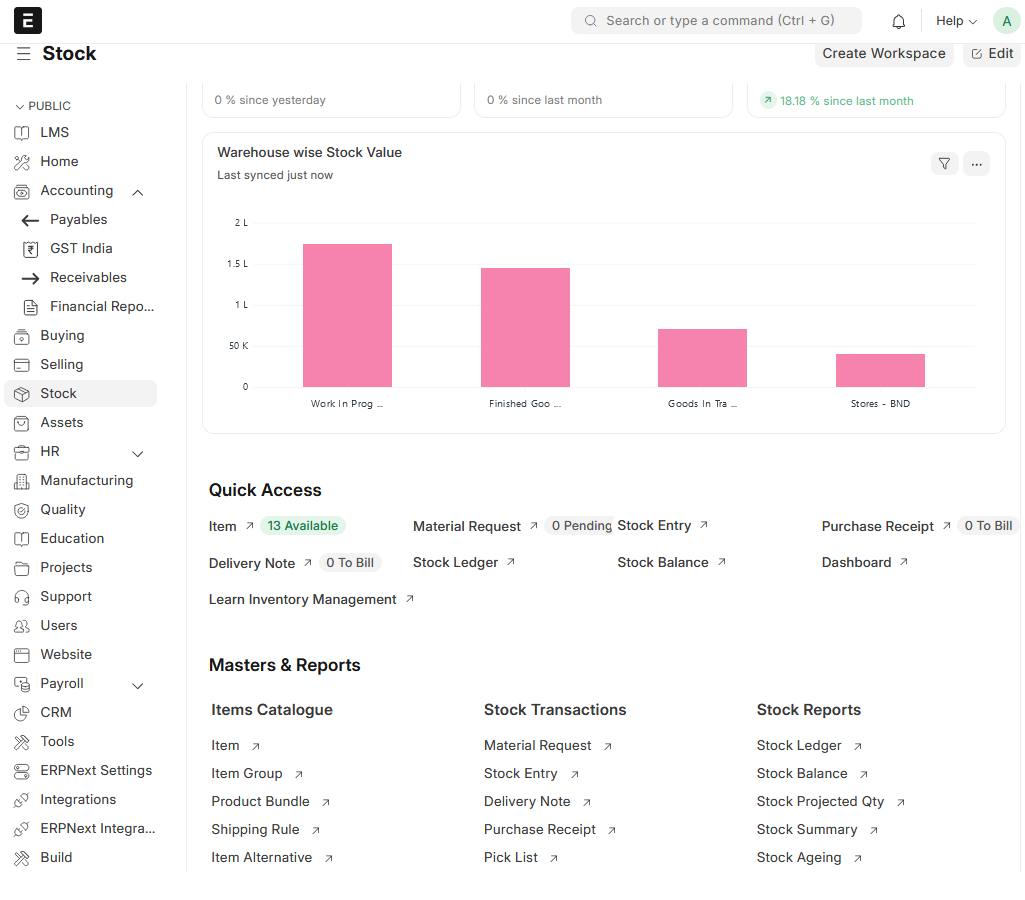This screenshot has height=900, width=1025.
Task: Open the user avatar A menu
Action: (x=1006, y=21)
